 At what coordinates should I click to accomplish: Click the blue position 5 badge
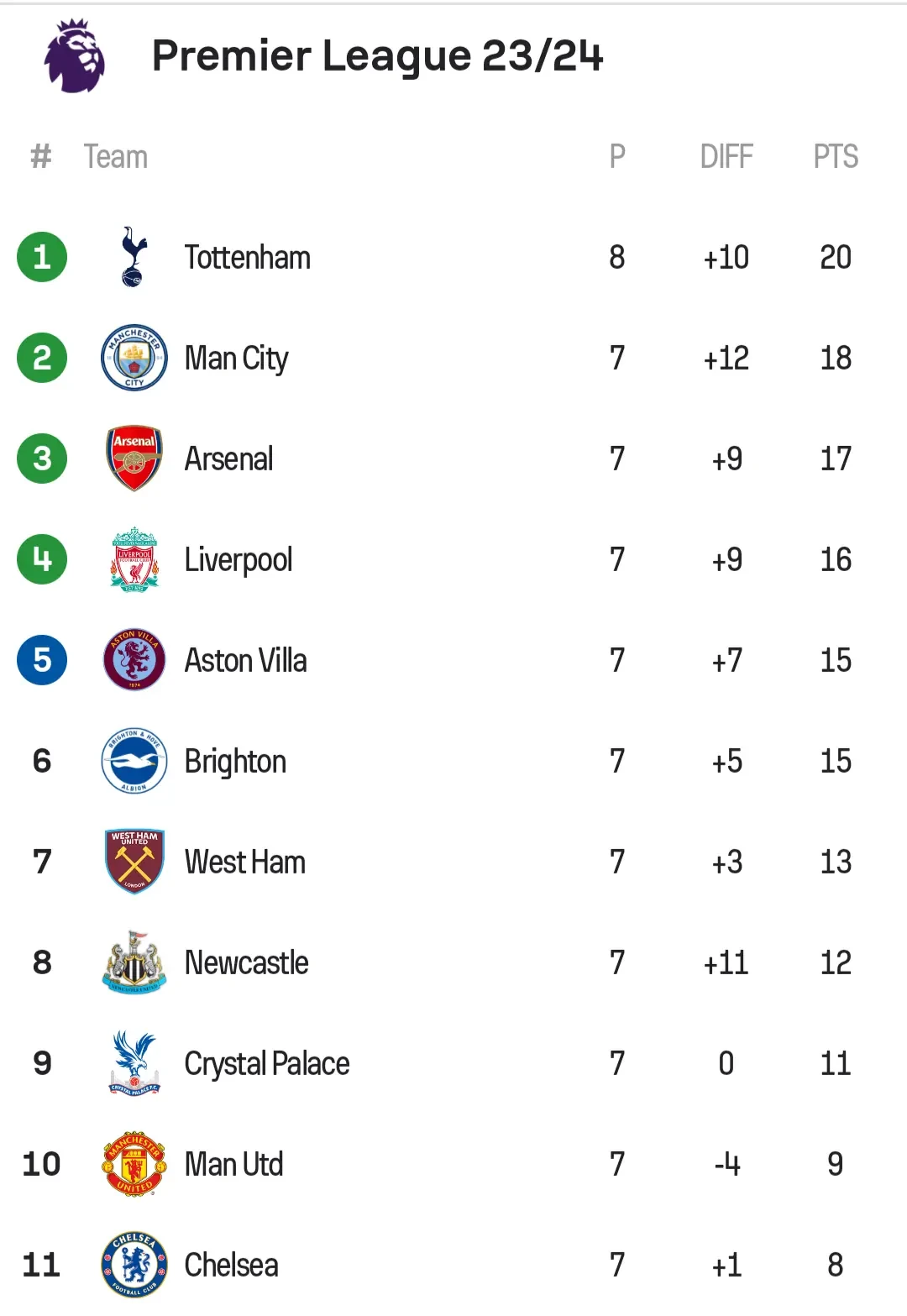[42, 660]
